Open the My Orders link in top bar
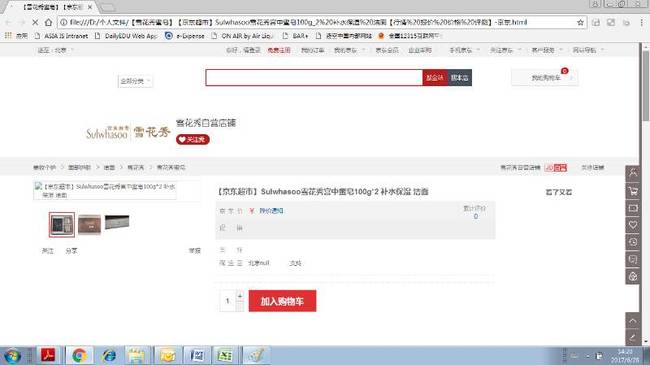 coord(312,50)
